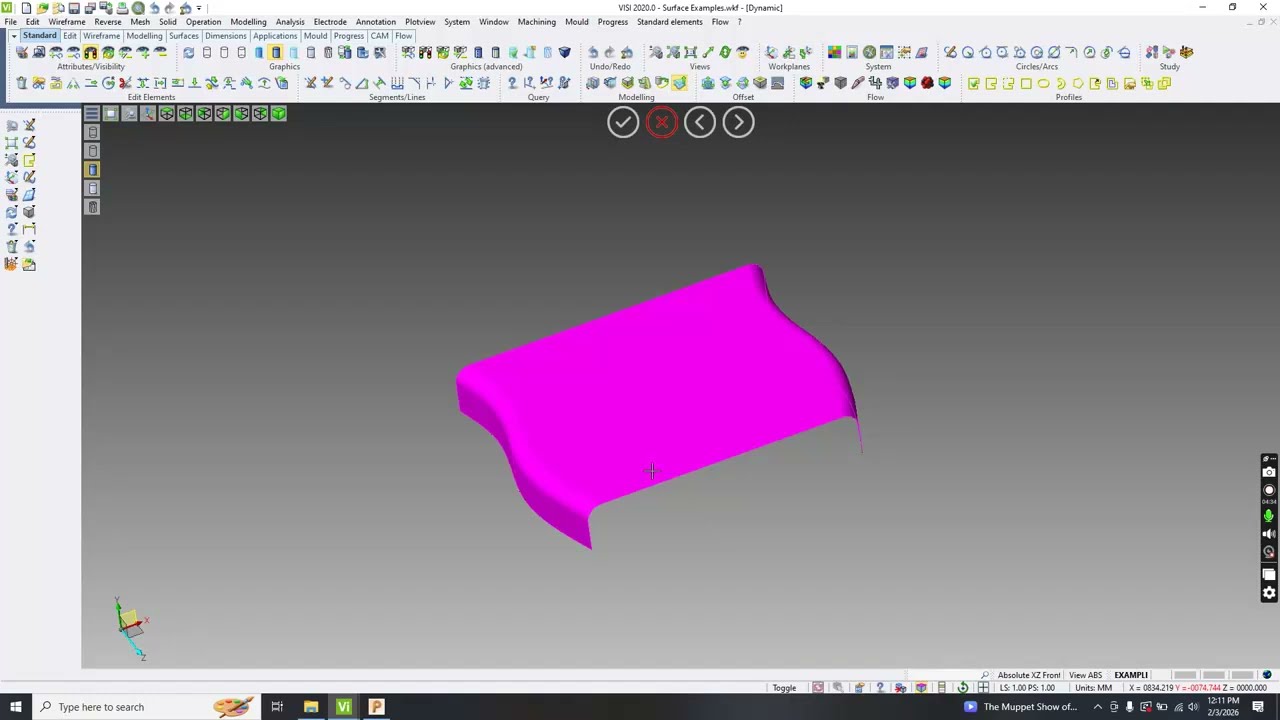Click the Toggle button in status bar
Image resolution: width=1280 pixels, height=720 pixels.
click(x=784, y=688)
